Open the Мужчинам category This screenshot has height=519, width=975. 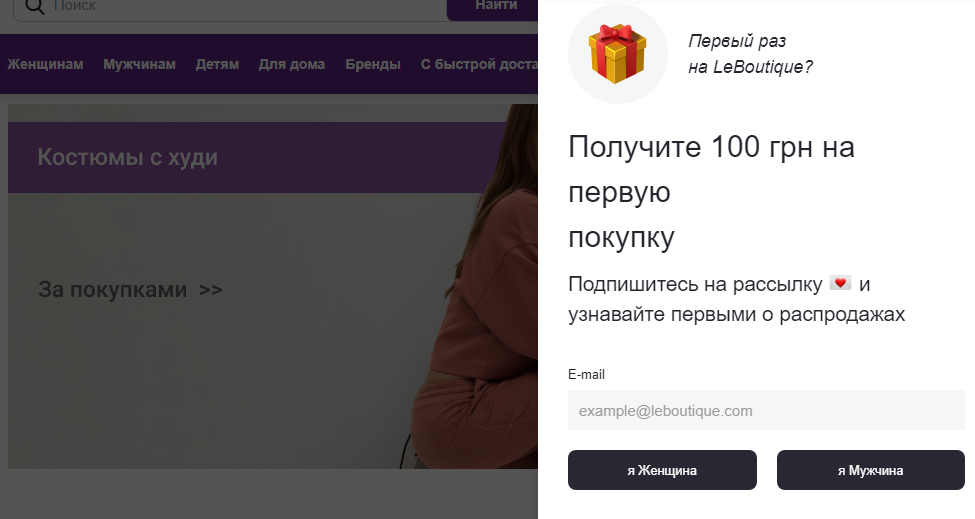(x=139, y=64)
